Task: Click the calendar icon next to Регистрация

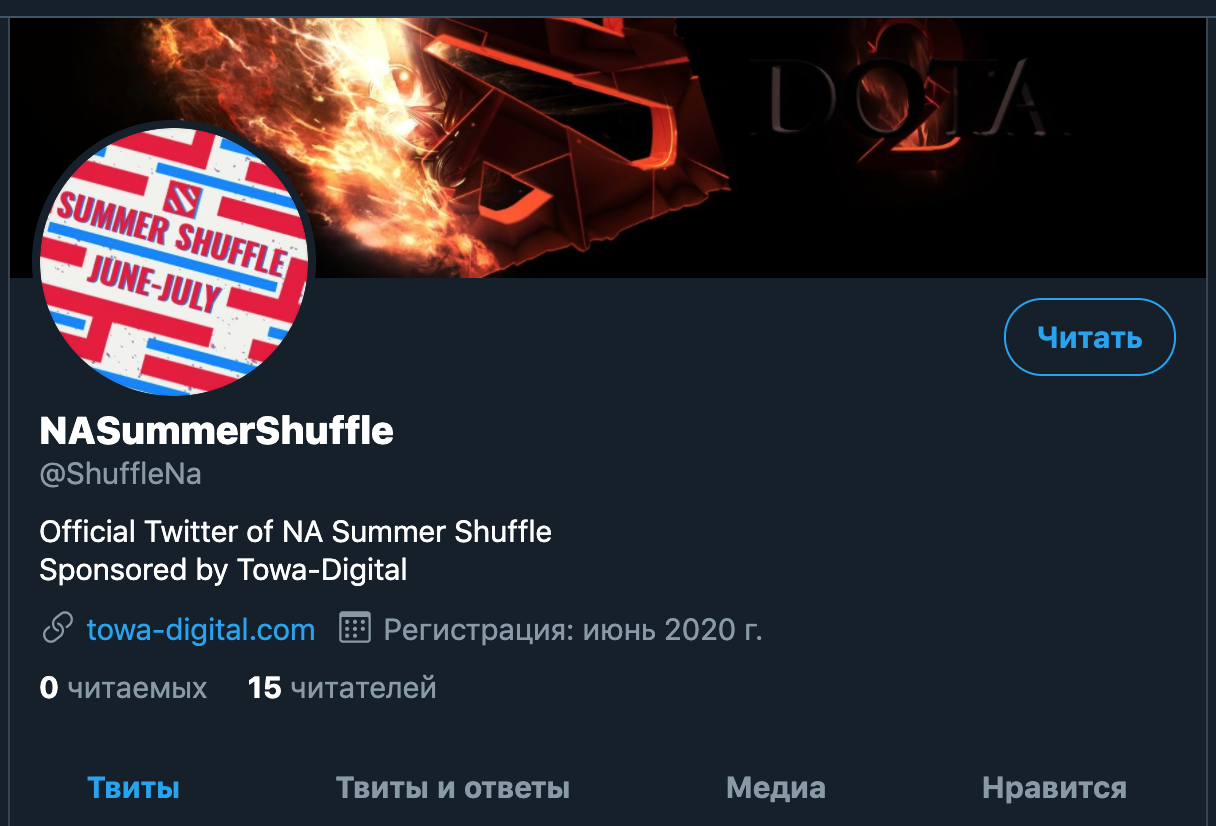Action: (355, 628)
